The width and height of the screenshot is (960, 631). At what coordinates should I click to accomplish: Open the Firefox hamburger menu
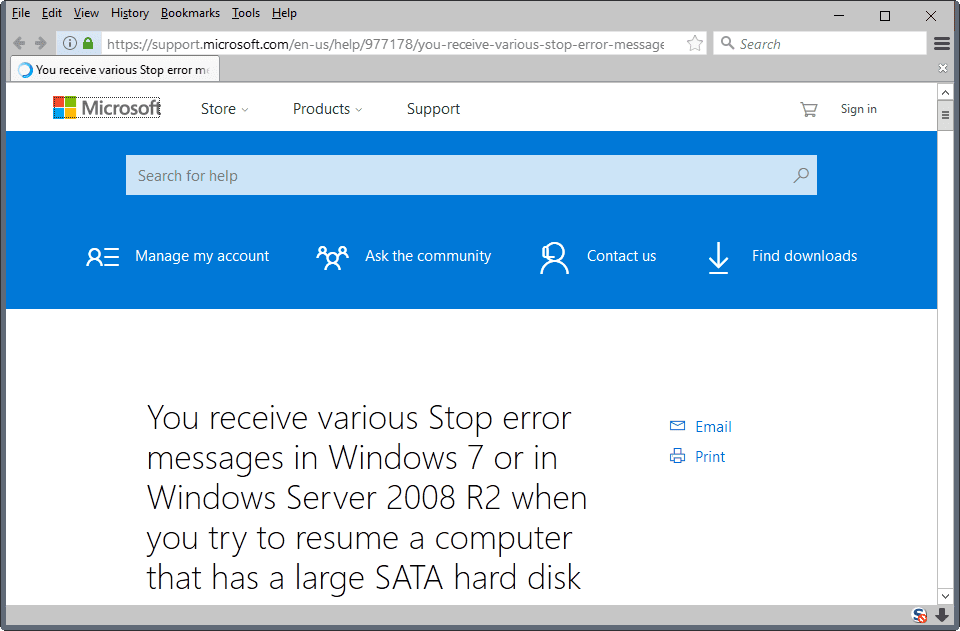tap(941, 43)
